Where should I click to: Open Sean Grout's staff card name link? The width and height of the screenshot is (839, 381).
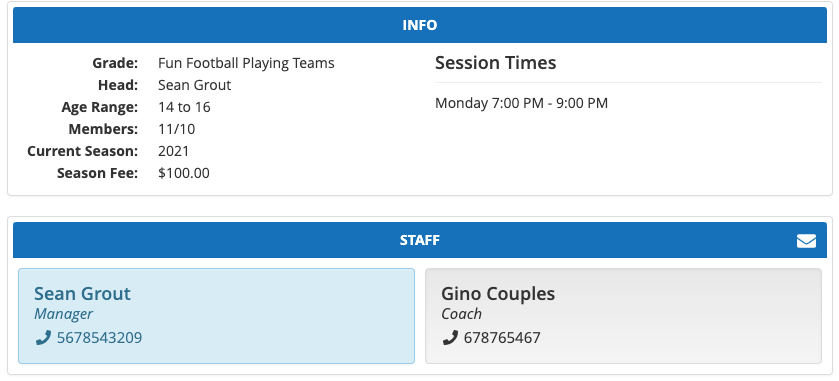82,293
